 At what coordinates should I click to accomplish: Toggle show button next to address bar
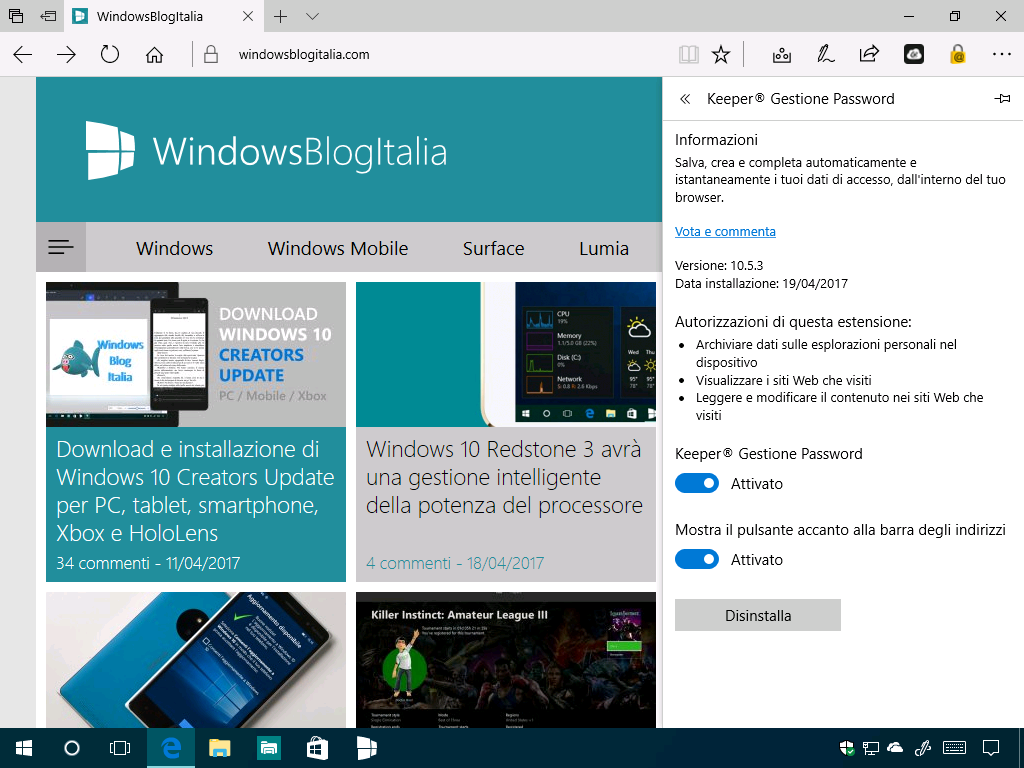[697, 559]
